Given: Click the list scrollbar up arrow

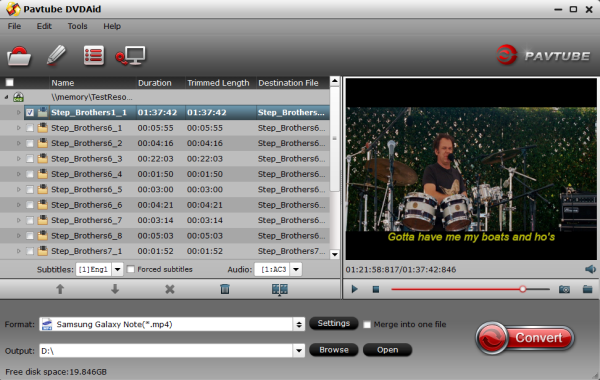Looking at the screenshot, I should click(x=335, y=81).
